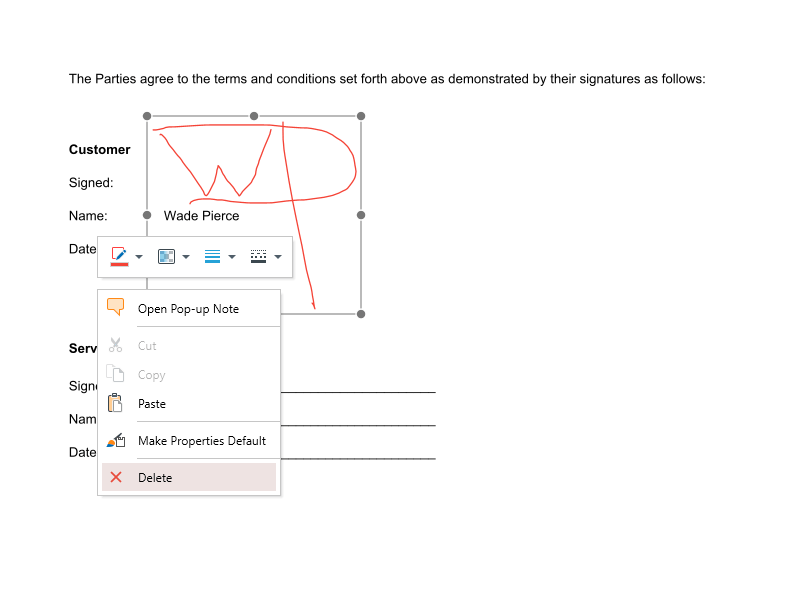Screen dimensions: 786x600
Task: Click the line thickness icon
Action: point(212,256)
